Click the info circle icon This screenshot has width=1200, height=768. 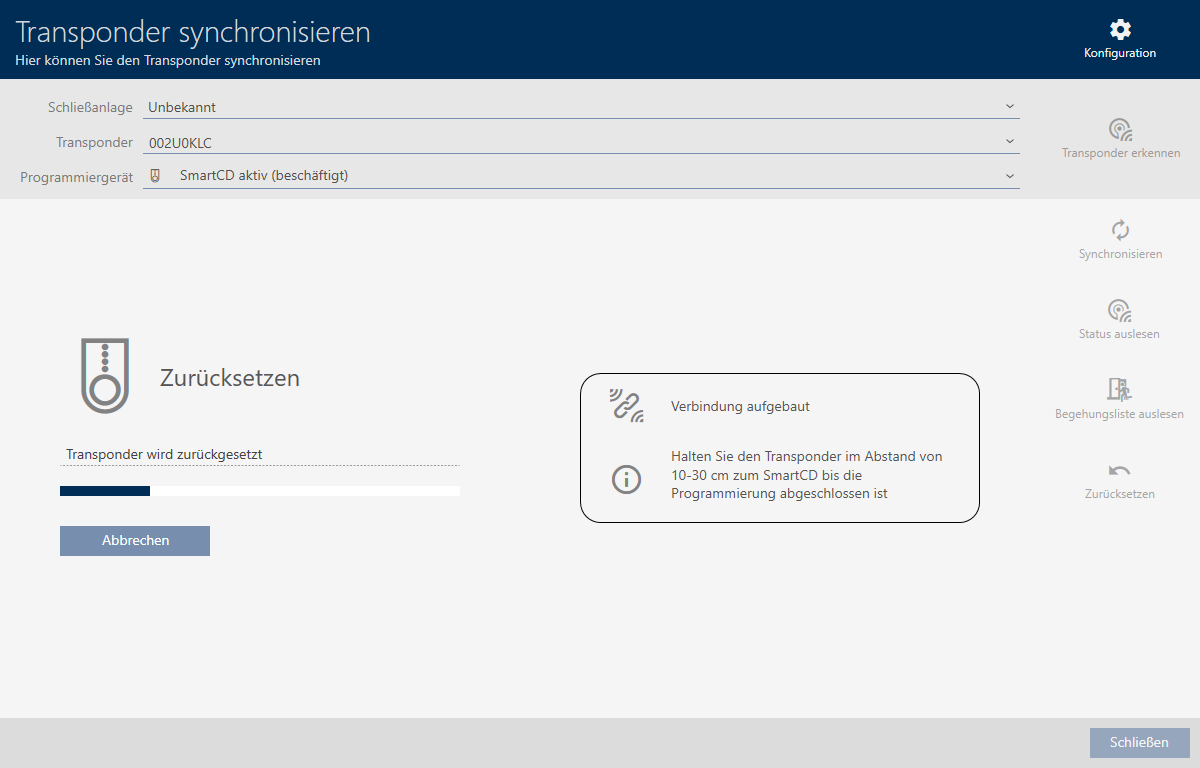pos(626,479)
